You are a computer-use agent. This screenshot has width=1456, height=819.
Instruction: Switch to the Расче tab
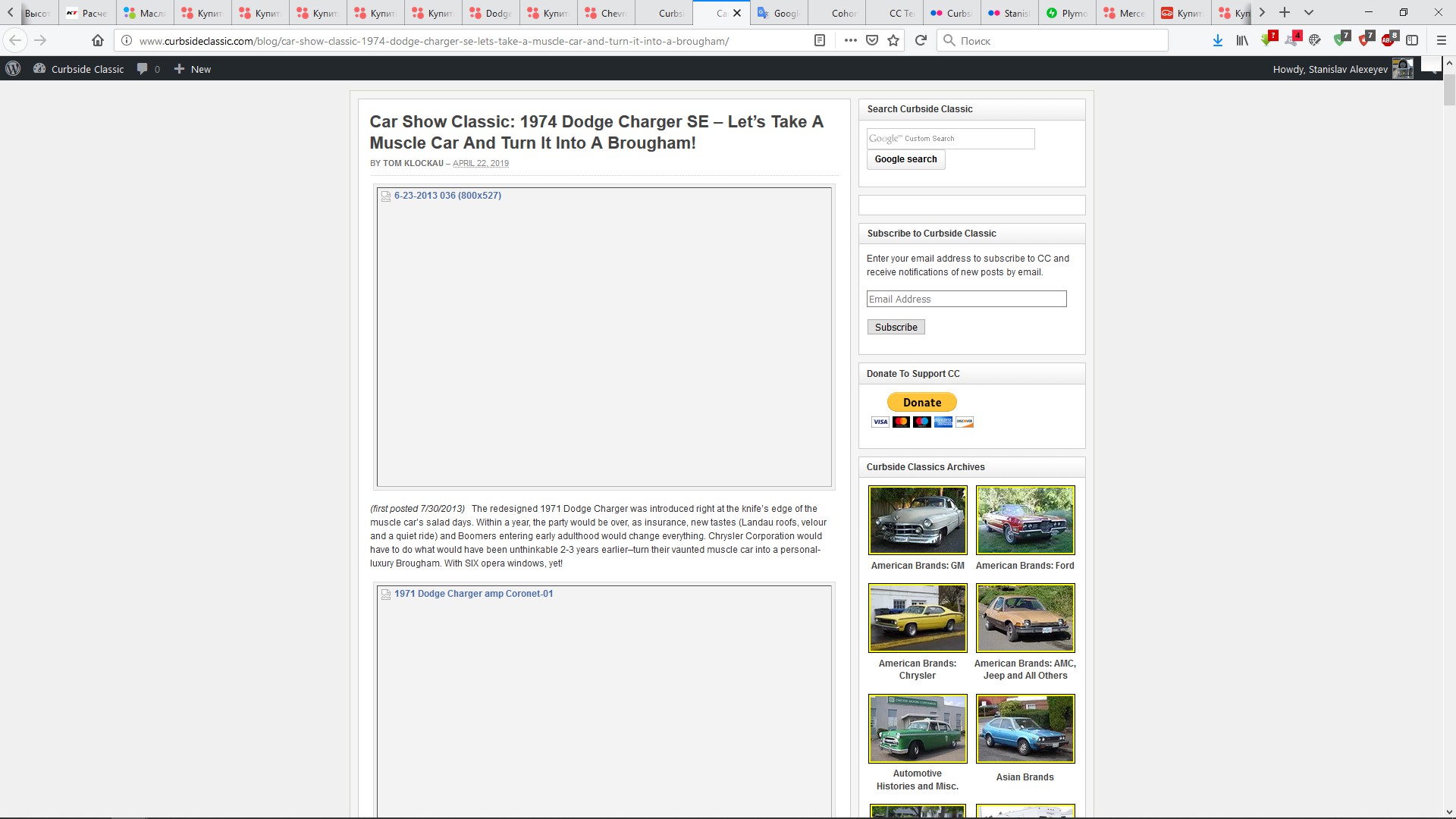click(87, 13)
